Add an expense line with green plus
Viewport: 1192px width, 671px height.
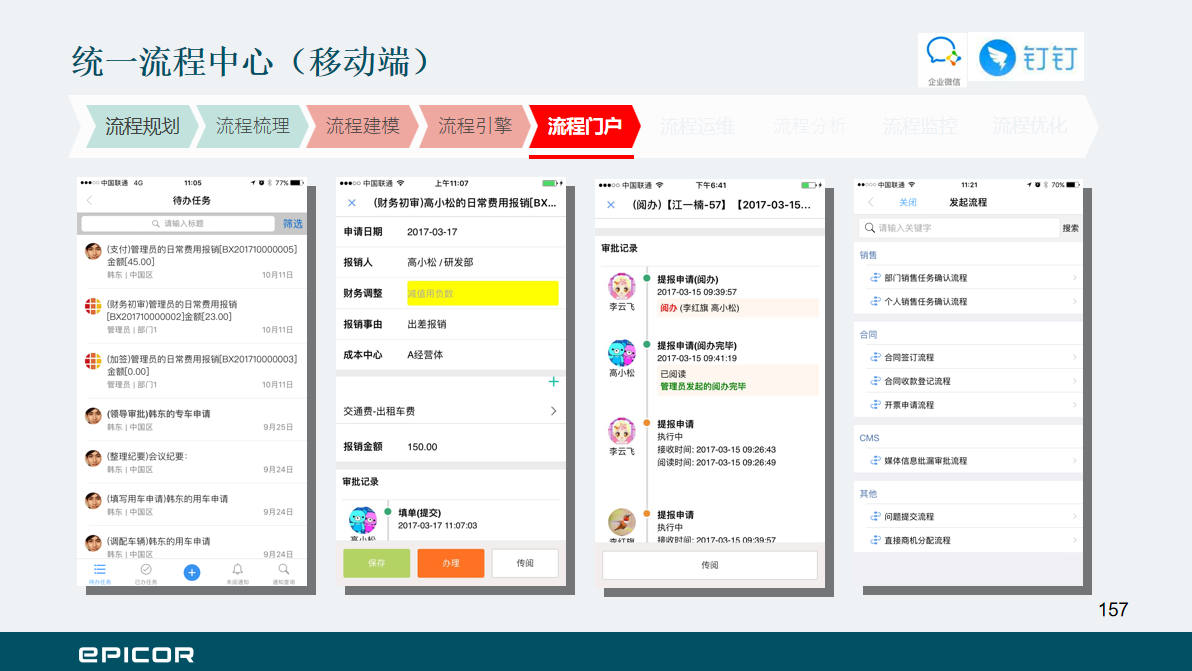(x=553, y=381)
